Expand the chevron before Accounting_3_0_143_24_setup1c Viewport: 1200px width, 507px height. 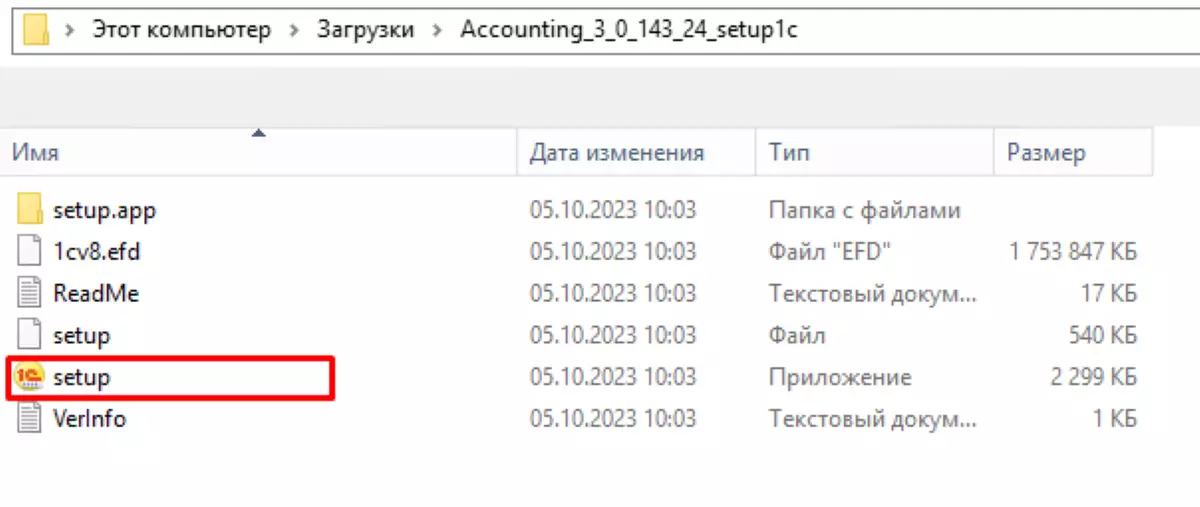tap(438, 30)
